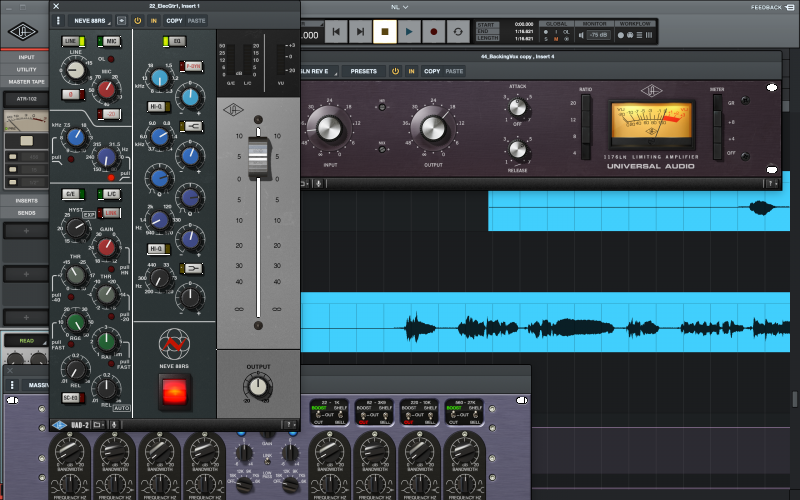
Task: Enable the LINE input switch on the Neve
Action: [73, 41]
